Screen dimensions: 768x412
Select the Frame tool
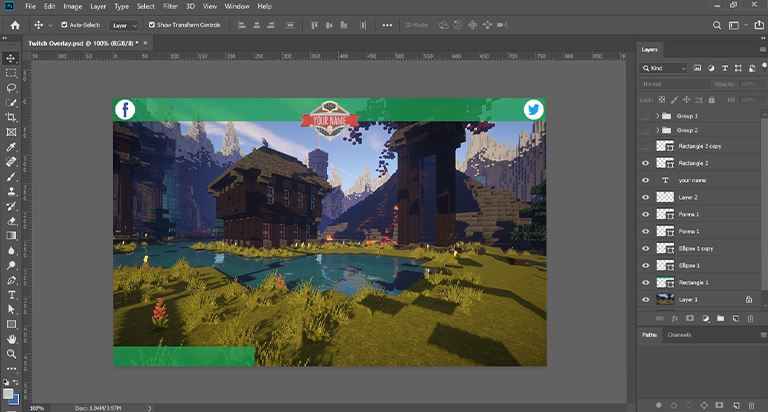pos(10,132)
